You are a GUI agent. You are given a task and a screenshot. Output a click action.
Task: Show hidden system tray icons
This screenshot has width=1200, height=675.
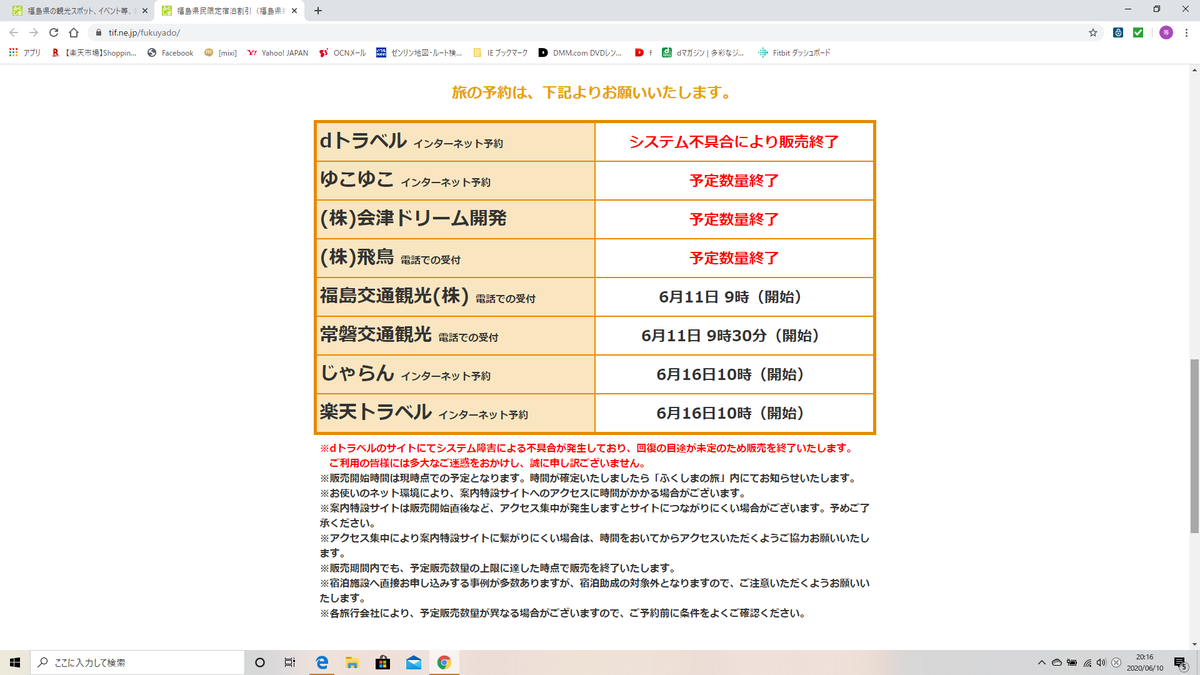point(1043,662)
